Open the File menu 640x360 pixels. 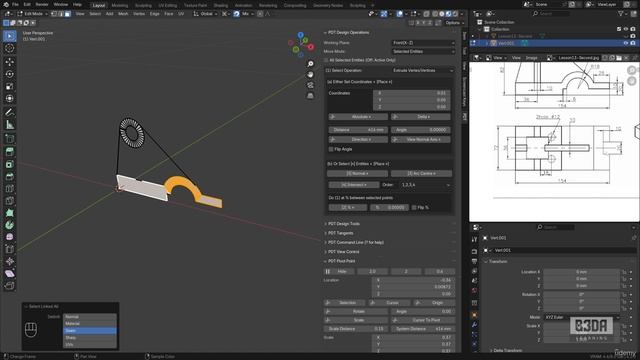click(x=15, y=4)
